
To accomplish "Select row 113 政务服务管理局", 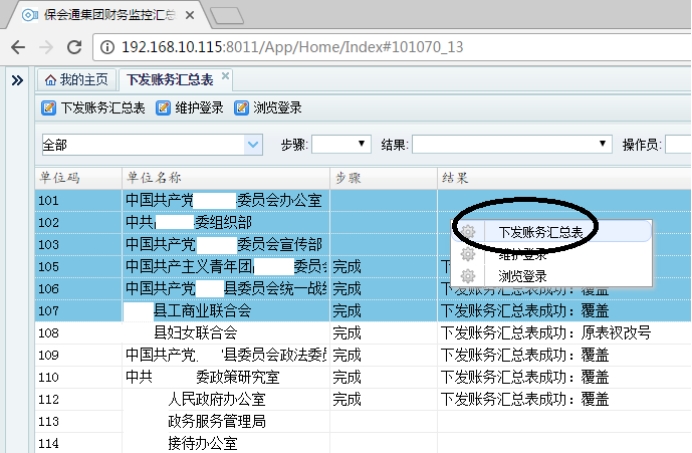I will 363,421.
